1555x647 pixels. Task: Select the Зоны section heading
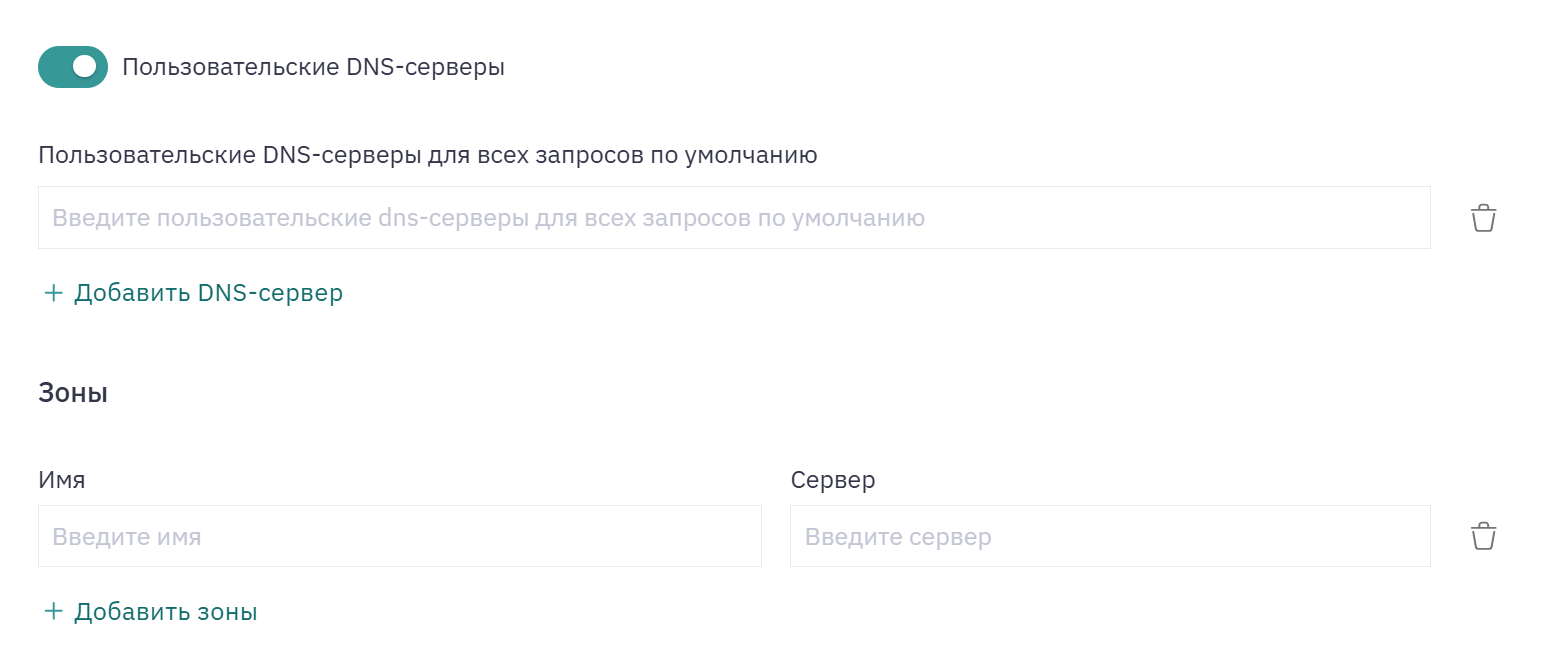tap(73, 393)
